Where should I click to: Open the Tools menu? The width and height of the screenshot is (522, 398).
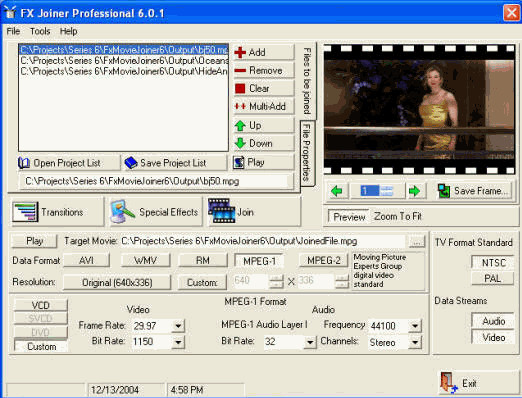pyautogui.click(x=40, y=31)
